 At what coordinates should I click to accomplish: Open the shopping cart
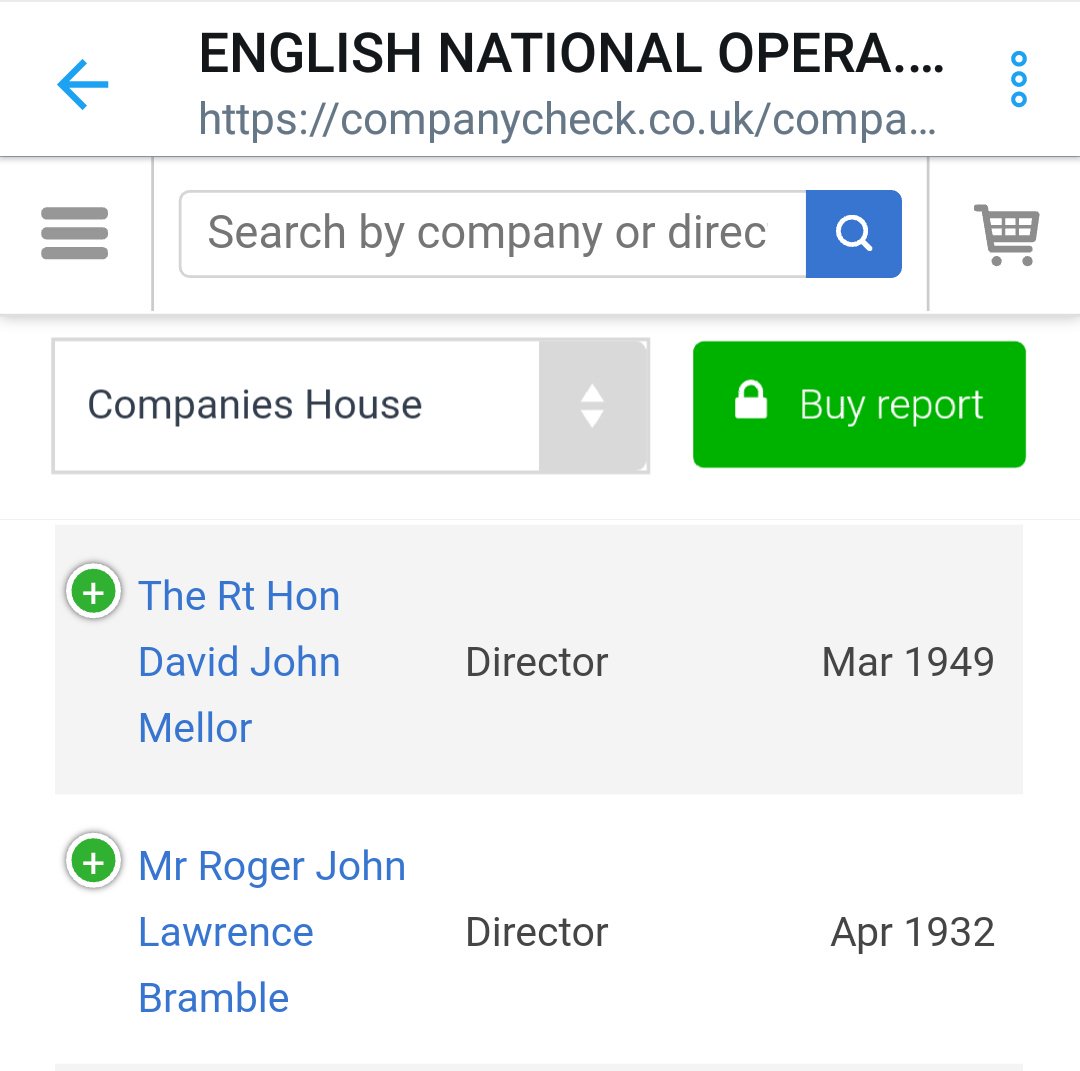[1006, 234]
